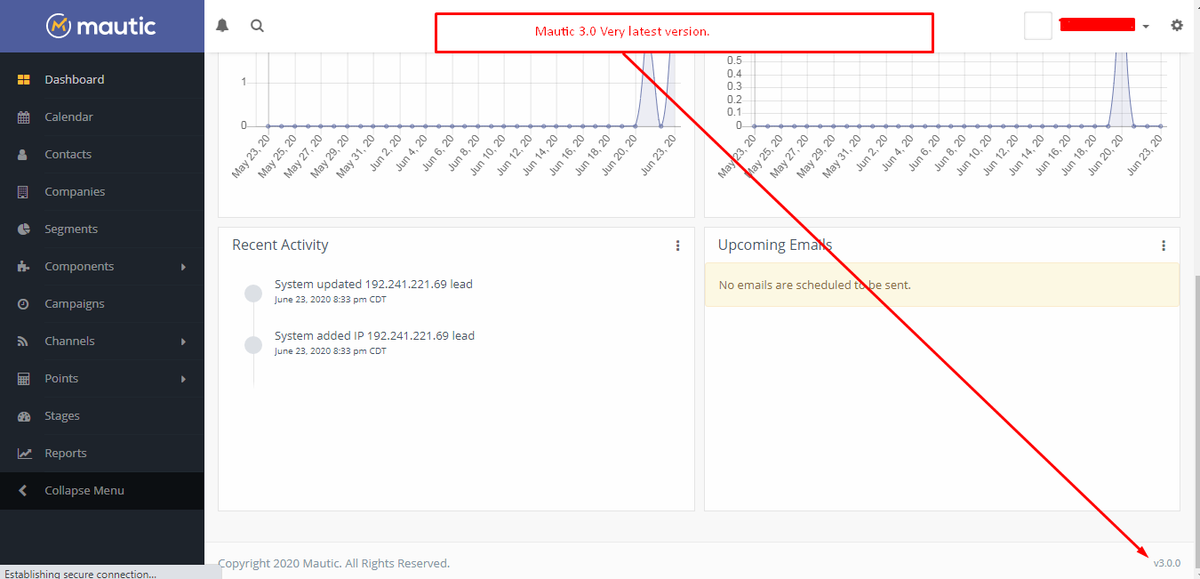The width and height of the screenshot is (1200, 579).
Task: Go to Companies in the sidebar
Action: click(102, 192)
